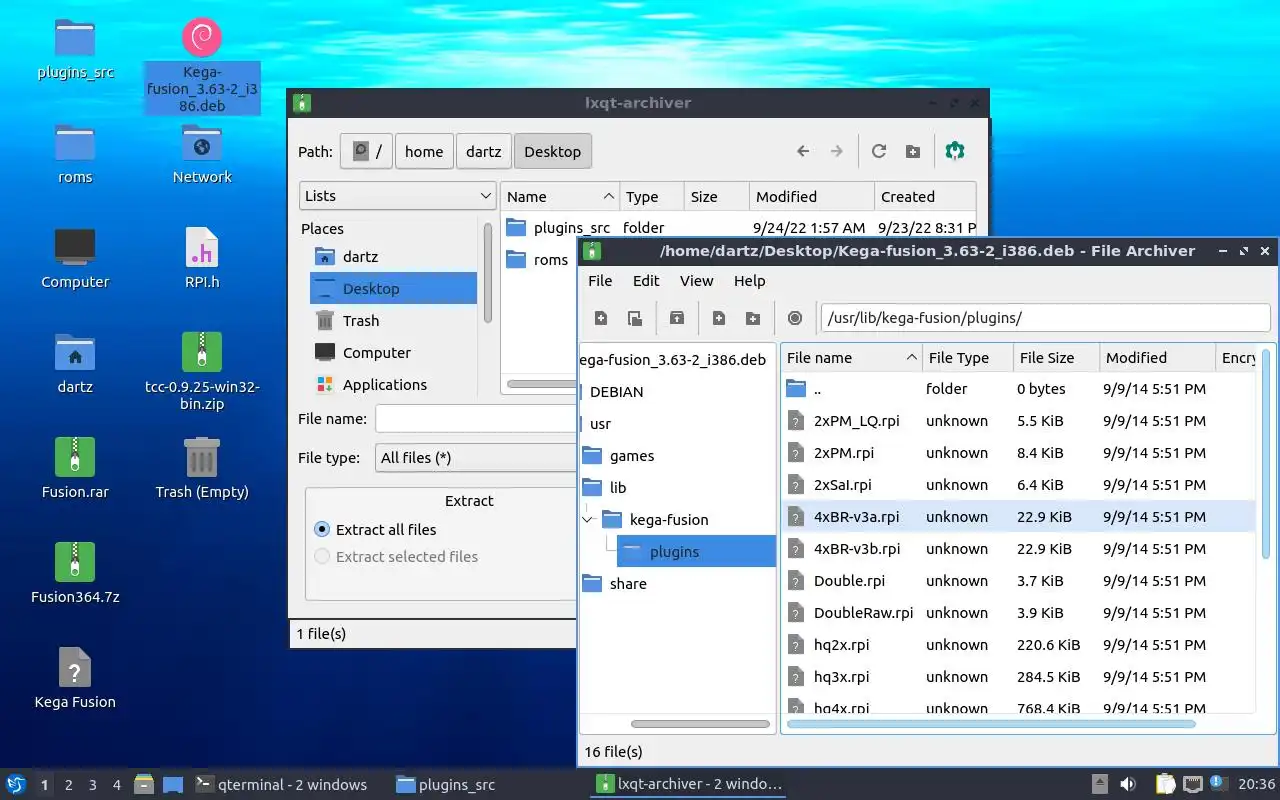This screenshot has width=1280, height=800.
Task: Switch to qterminal taskbar button
Action: click(281, 784)
